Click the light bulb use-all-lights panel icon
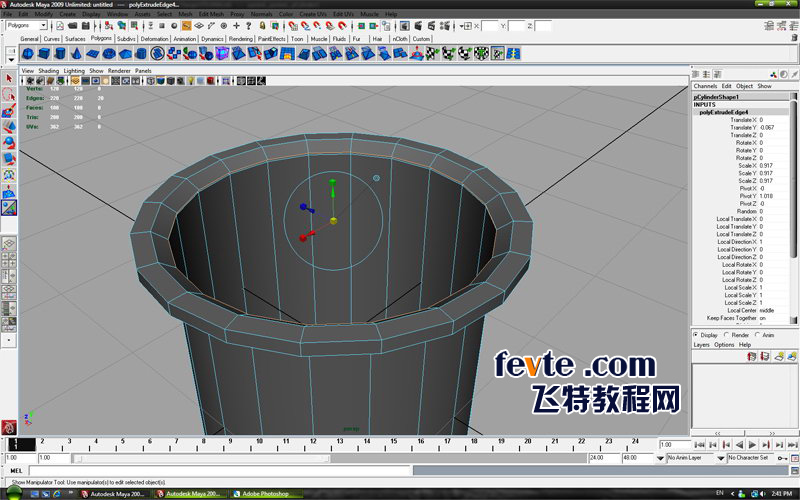Screen dimensions: 800x500 click(x=190, y=81)
